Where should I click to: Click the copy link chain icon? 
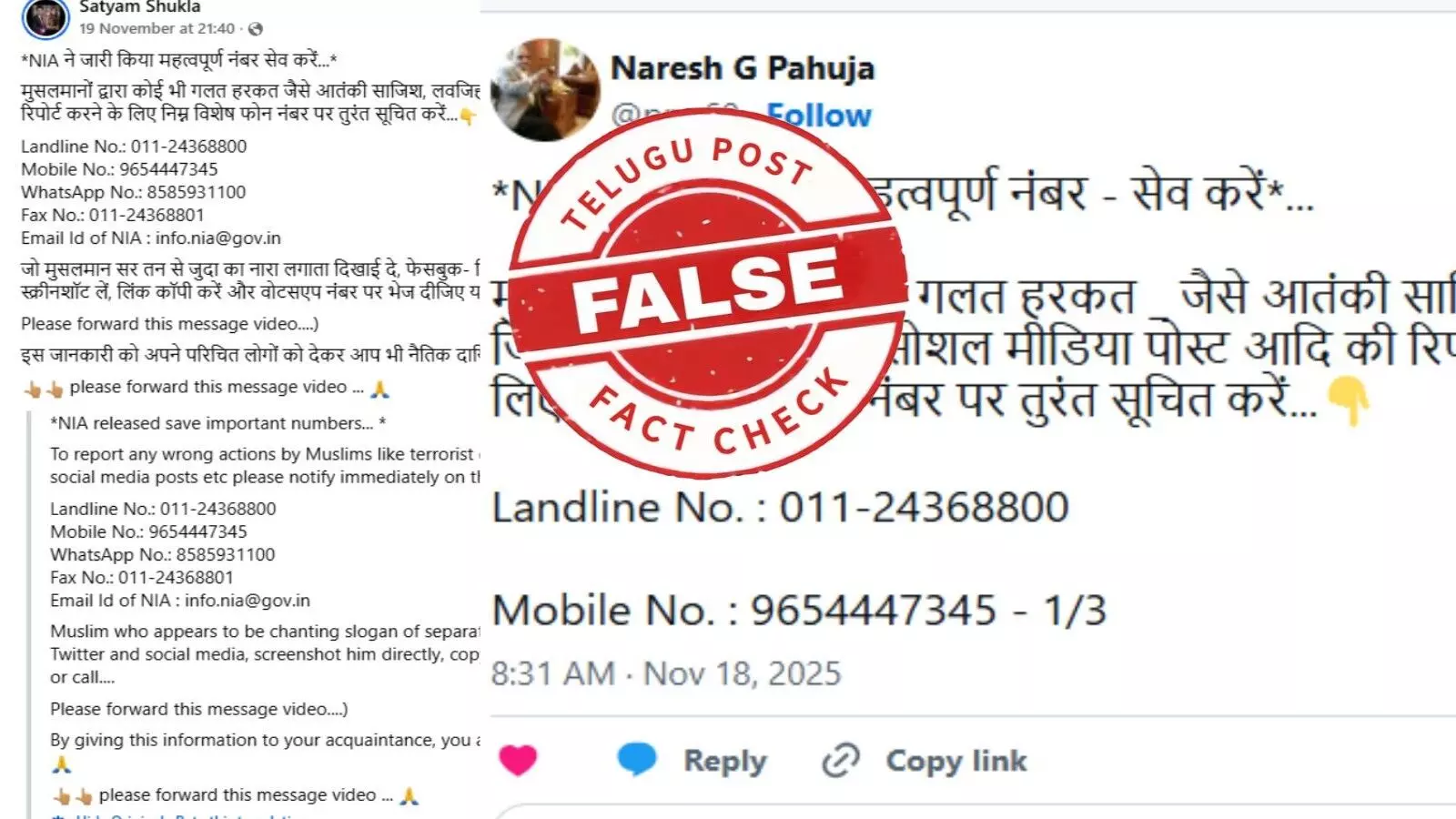pos(840,760)
